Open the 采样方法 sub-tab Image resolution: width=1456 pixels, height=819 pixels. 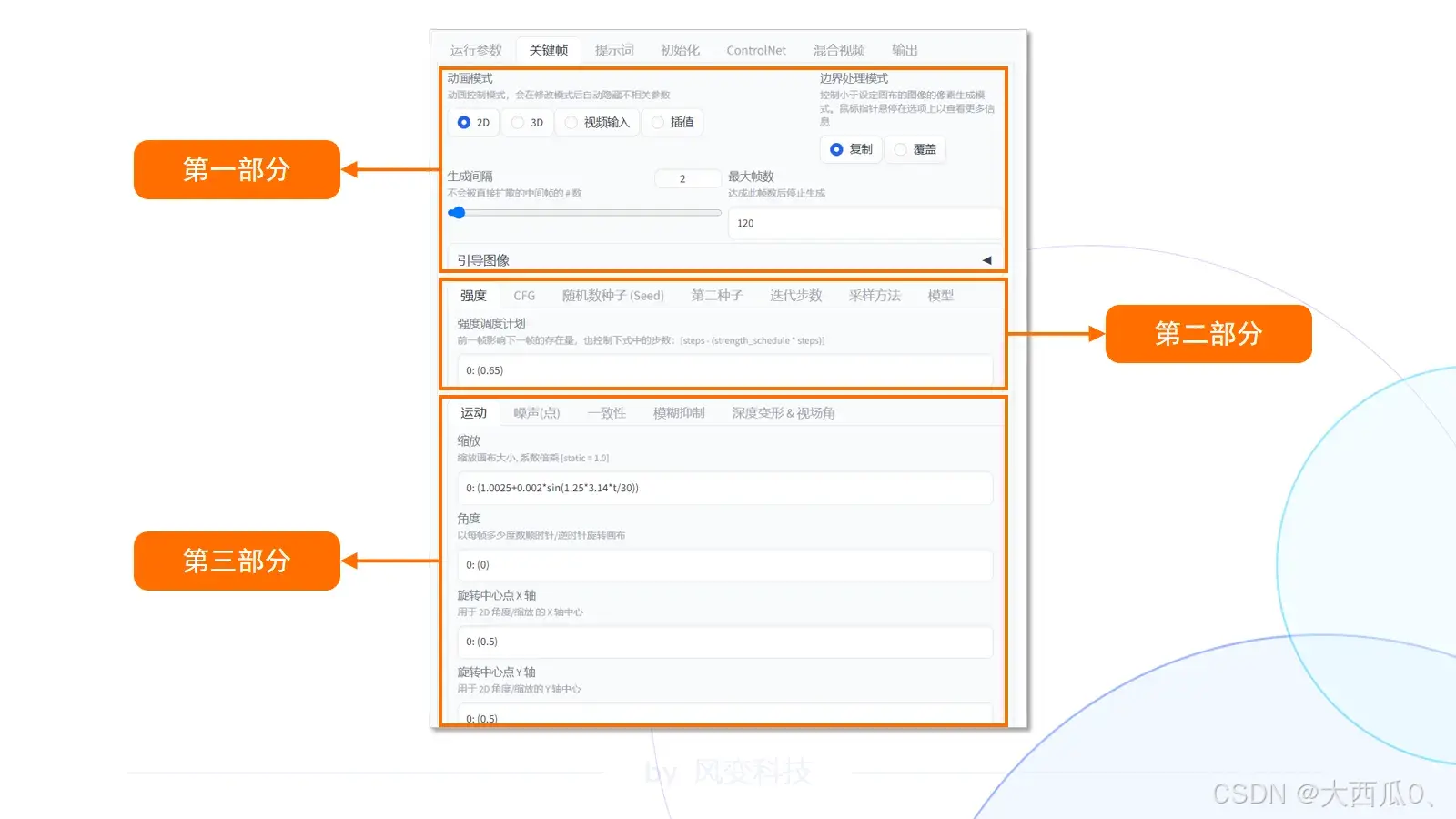[x=875, y=296]
